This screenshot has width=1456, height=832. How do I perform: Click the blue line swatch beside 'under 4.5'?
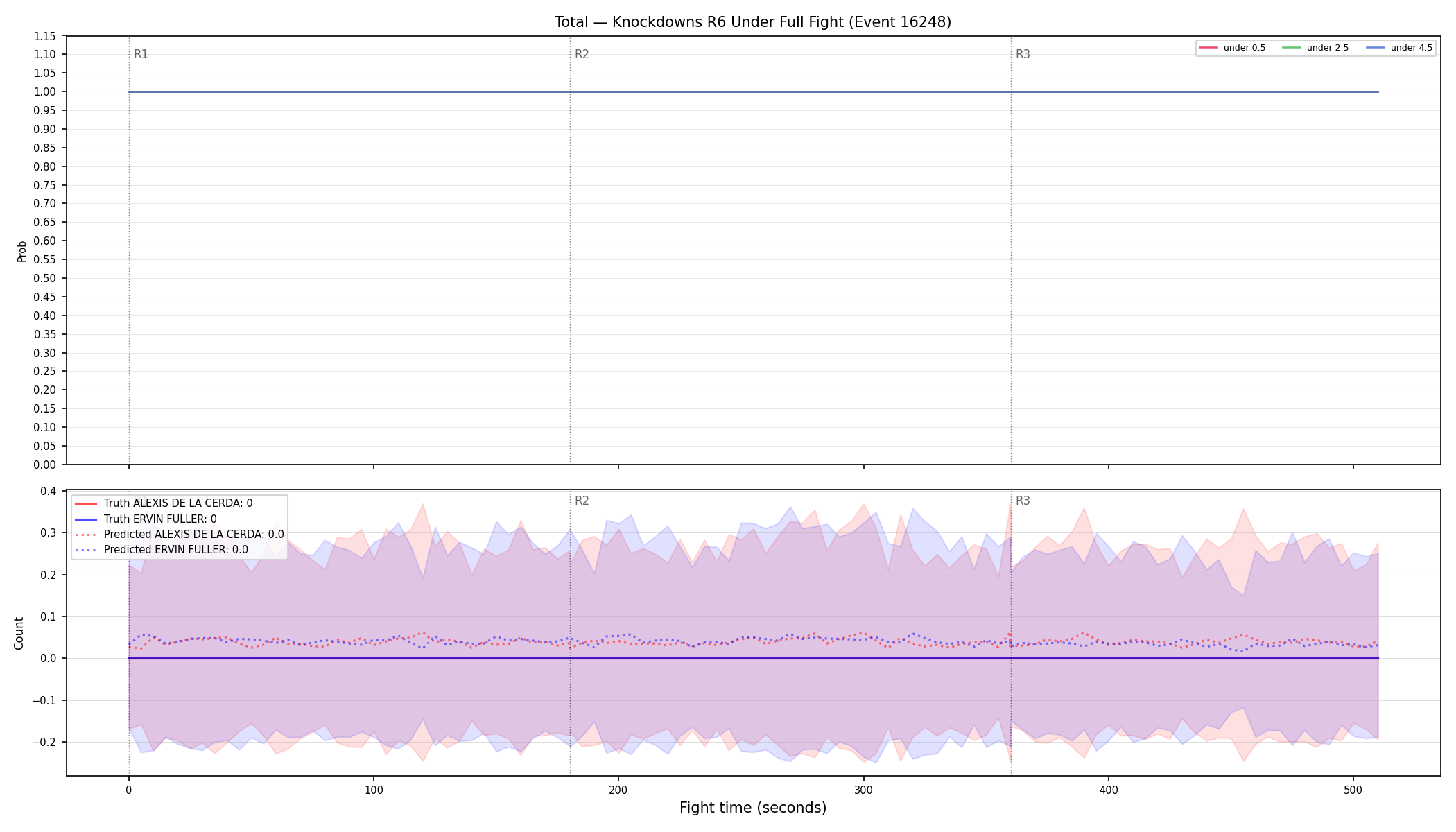pos(1376,48)
